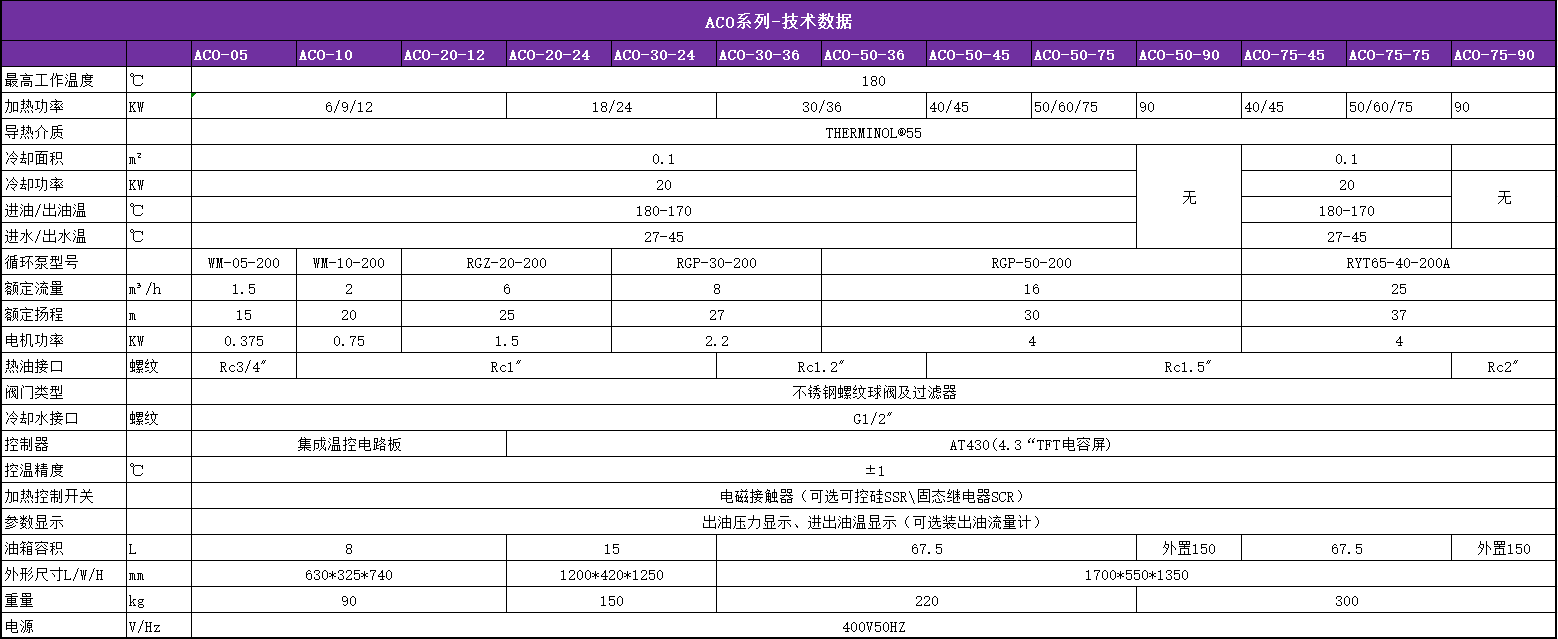The height and width of the screenshot is (639, 1558).
Task: Select the RGP-50-200 pump model cell
Action: pos(1030,262)
